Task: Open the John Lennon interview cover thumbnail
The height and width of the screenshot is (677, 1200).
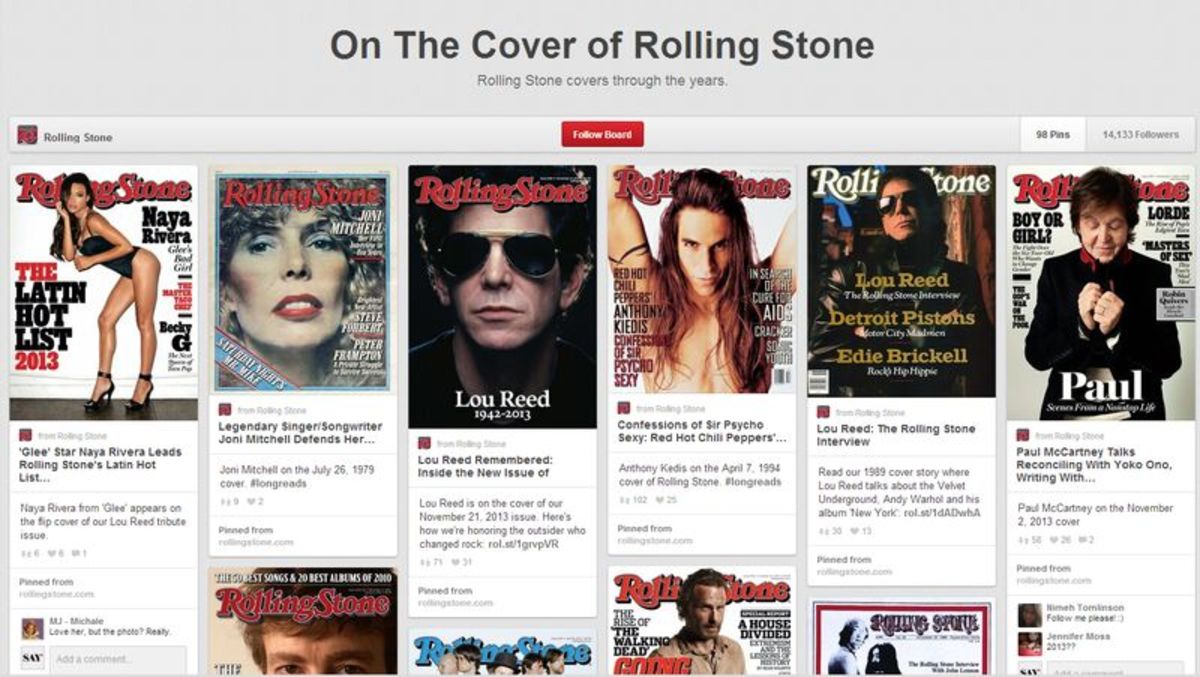Action: pos(901,638)
